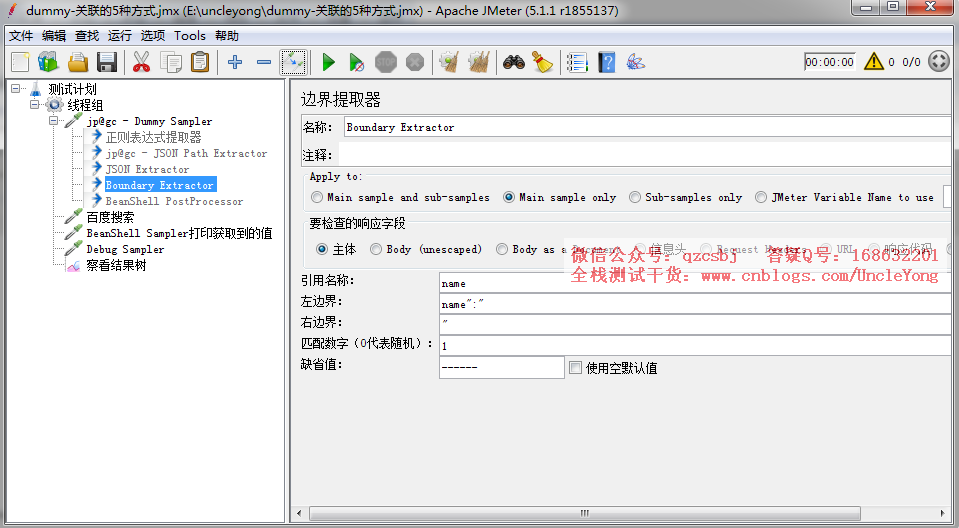Click the 左边界 input field
The width and height of the screenshot is (959, 528).
(695, 303)
